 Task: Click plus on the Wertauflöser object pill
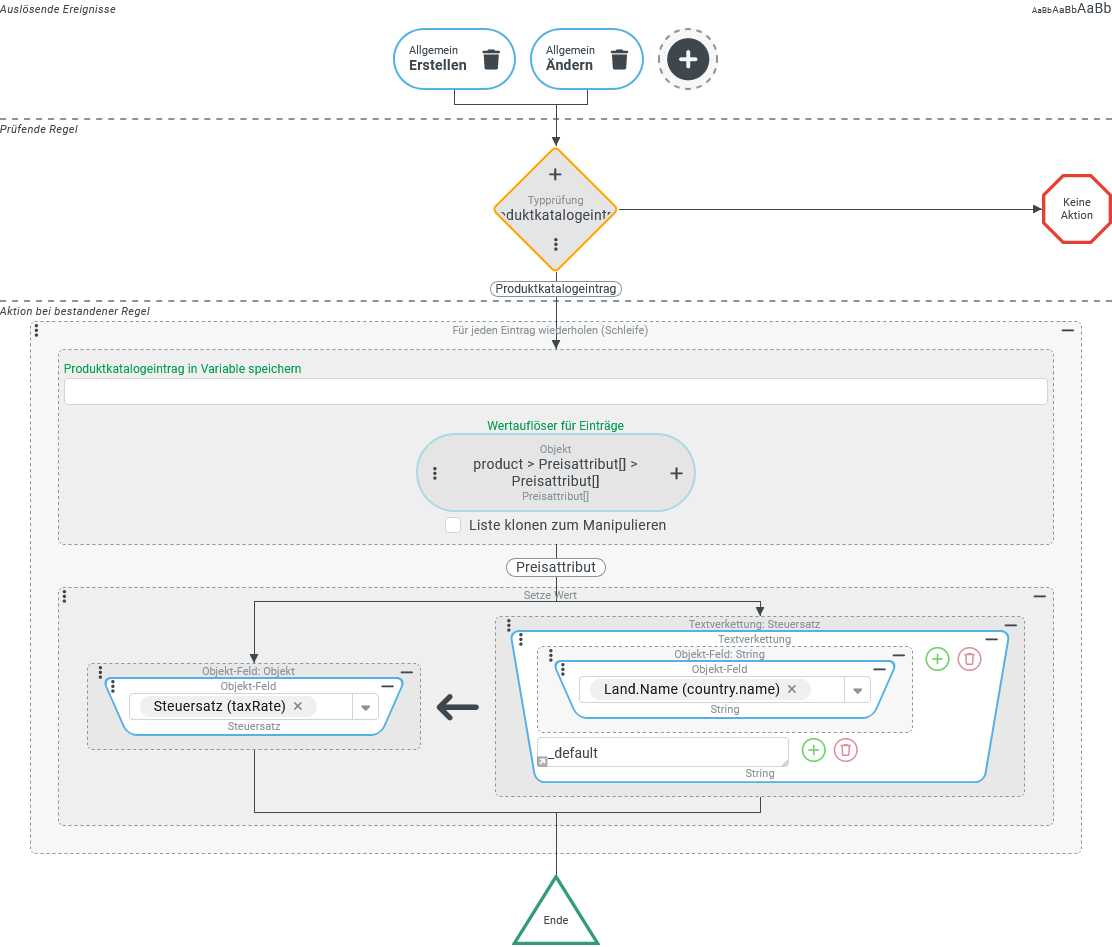[x=676, y=474]
